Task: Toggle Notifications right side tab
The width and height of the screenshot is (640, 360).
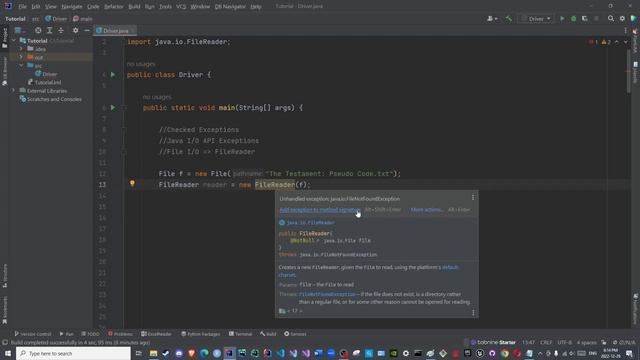Action: 636,309
